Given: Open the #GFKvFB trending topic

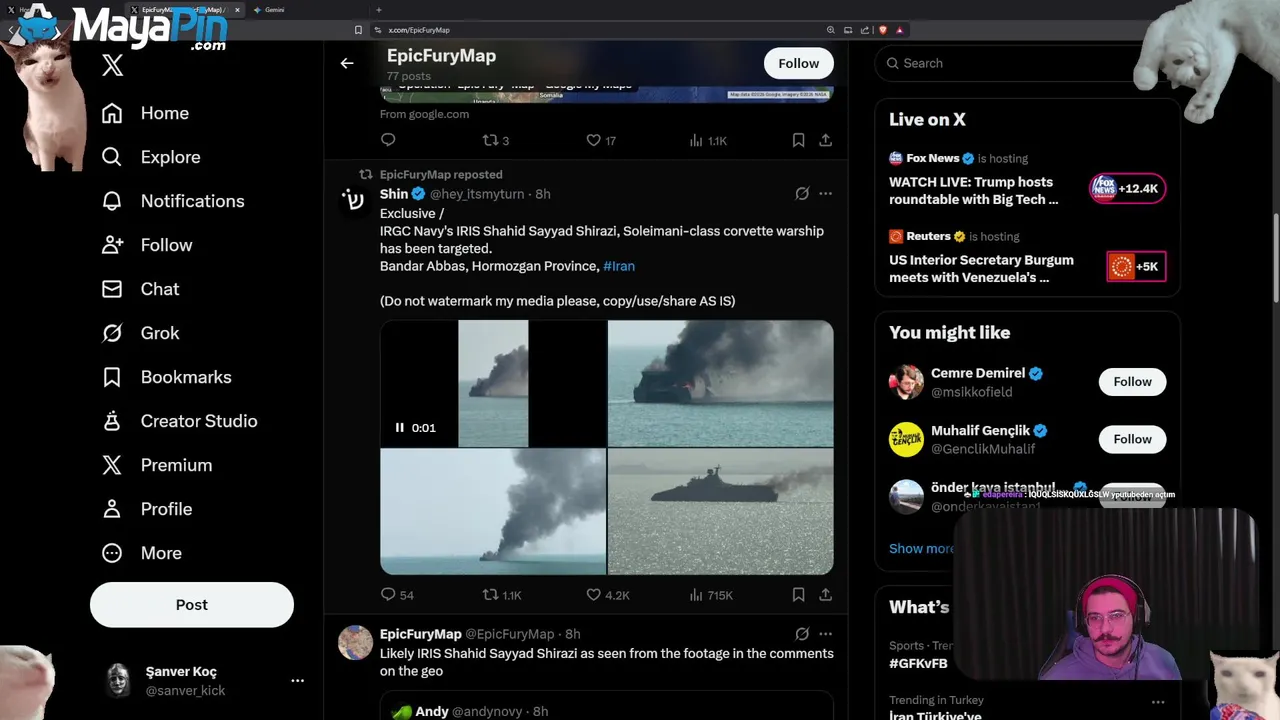Looking at the screenshot, I should click(x=918, y=663).
